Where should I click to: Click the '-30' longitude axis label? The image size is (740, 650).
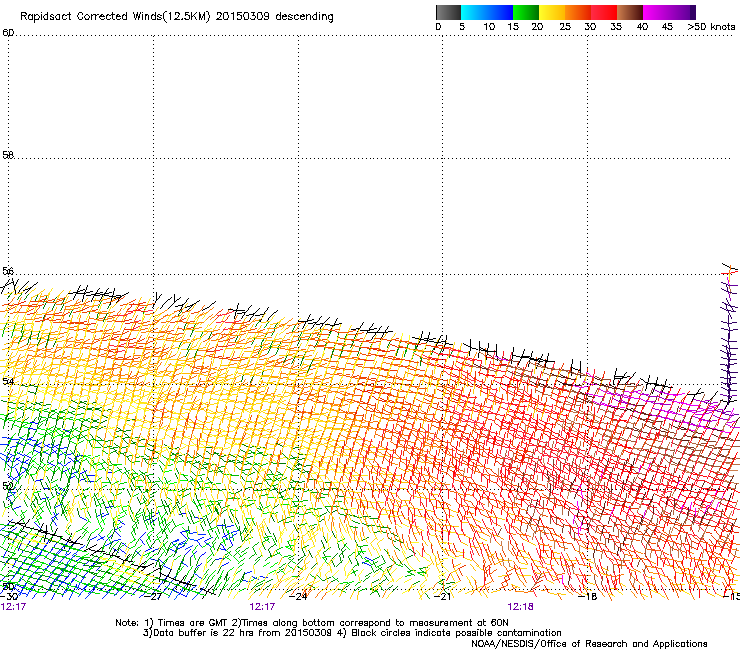[8, 597]
